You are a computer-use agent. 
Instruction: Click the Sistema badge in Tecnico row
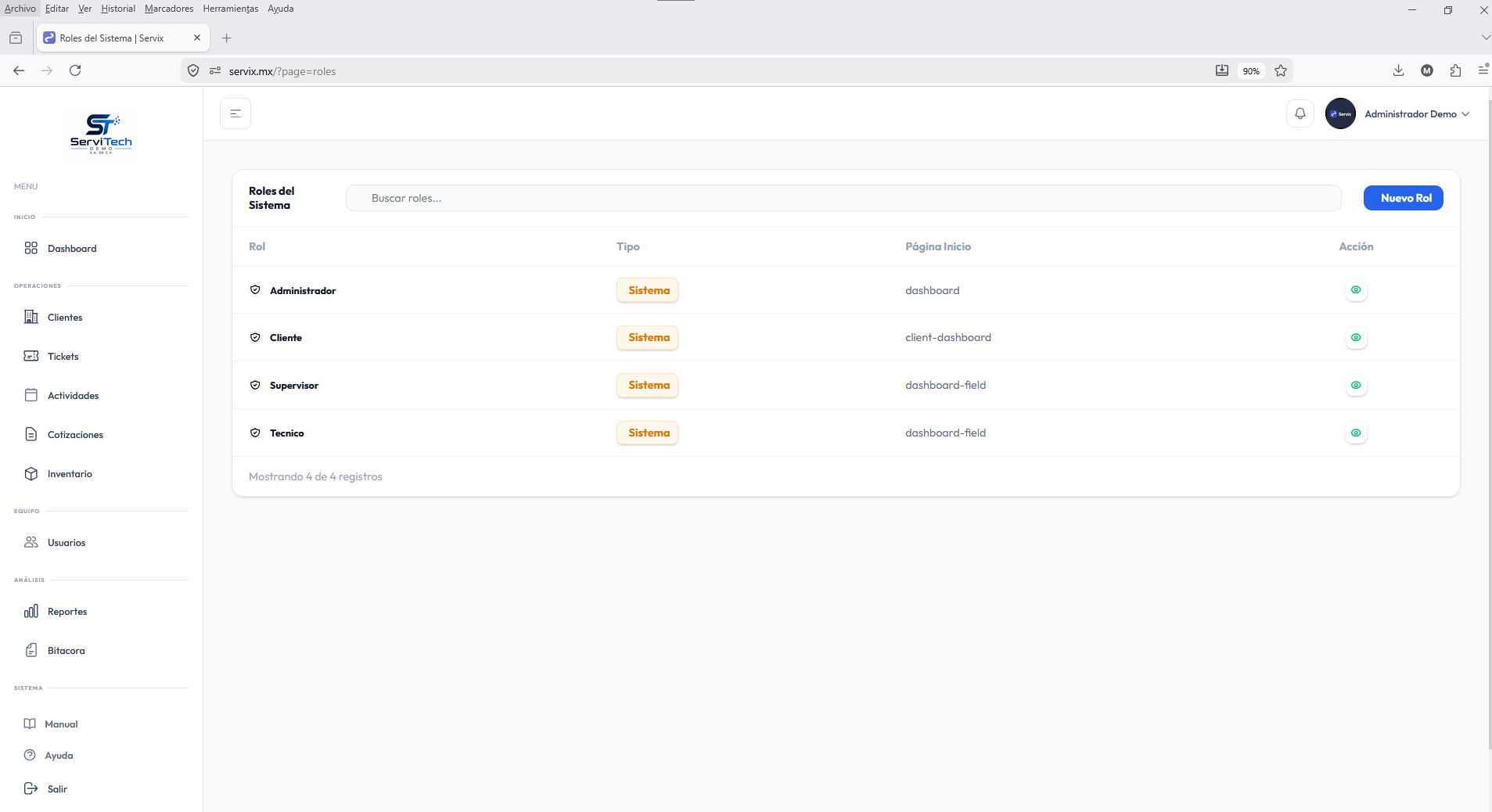click(648, 433)
